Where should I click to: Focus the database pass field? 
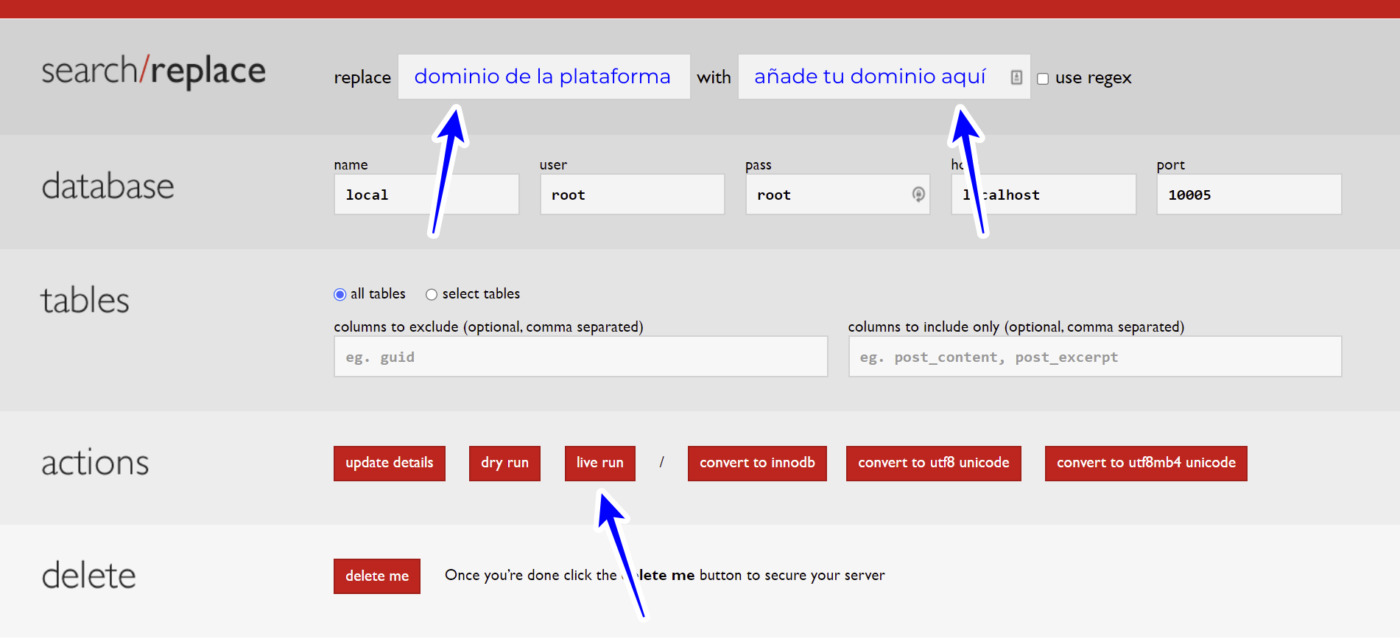click(x=825, y=195)
